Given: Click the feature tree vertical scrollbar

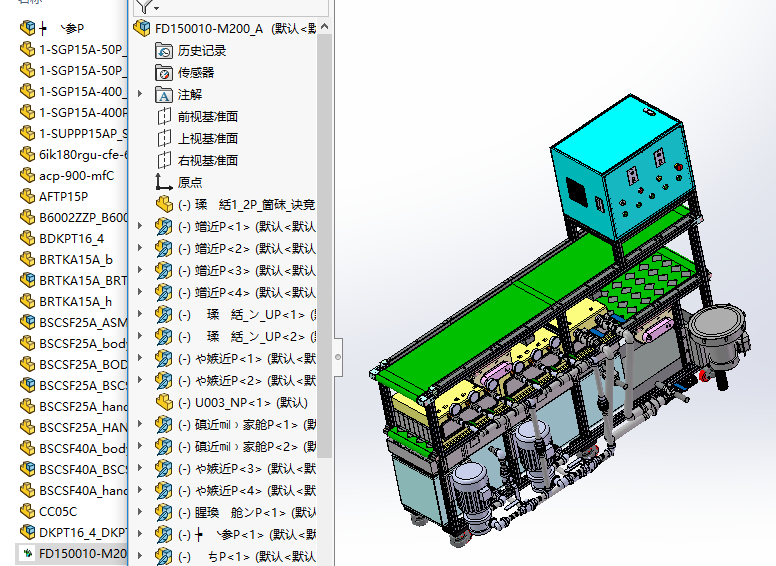Looking at the screenshot, I should pos(324,246).
